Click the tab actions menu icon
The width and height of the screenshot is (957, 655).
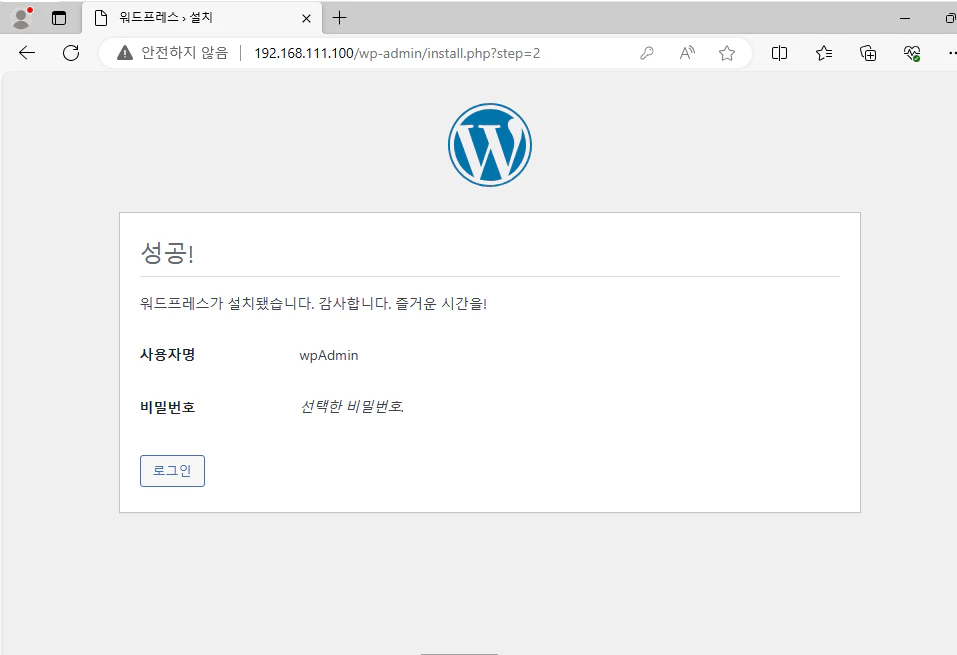pyautogui.click(x=59, y=18)
